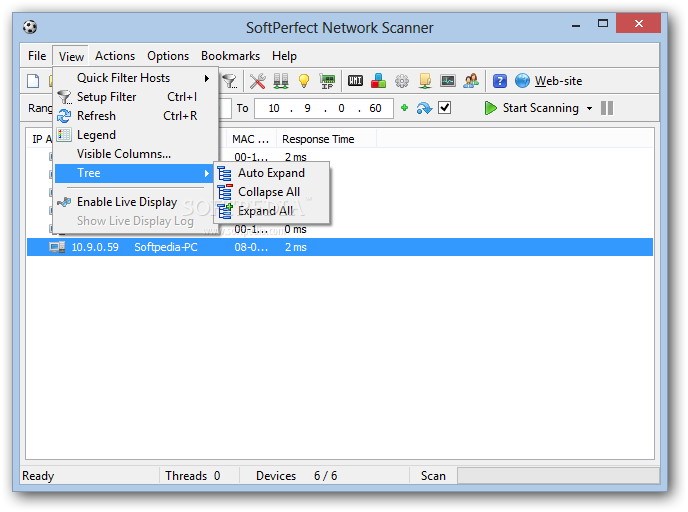Open the Web-site link
688x512 pixels.
[x=558, y=81]
